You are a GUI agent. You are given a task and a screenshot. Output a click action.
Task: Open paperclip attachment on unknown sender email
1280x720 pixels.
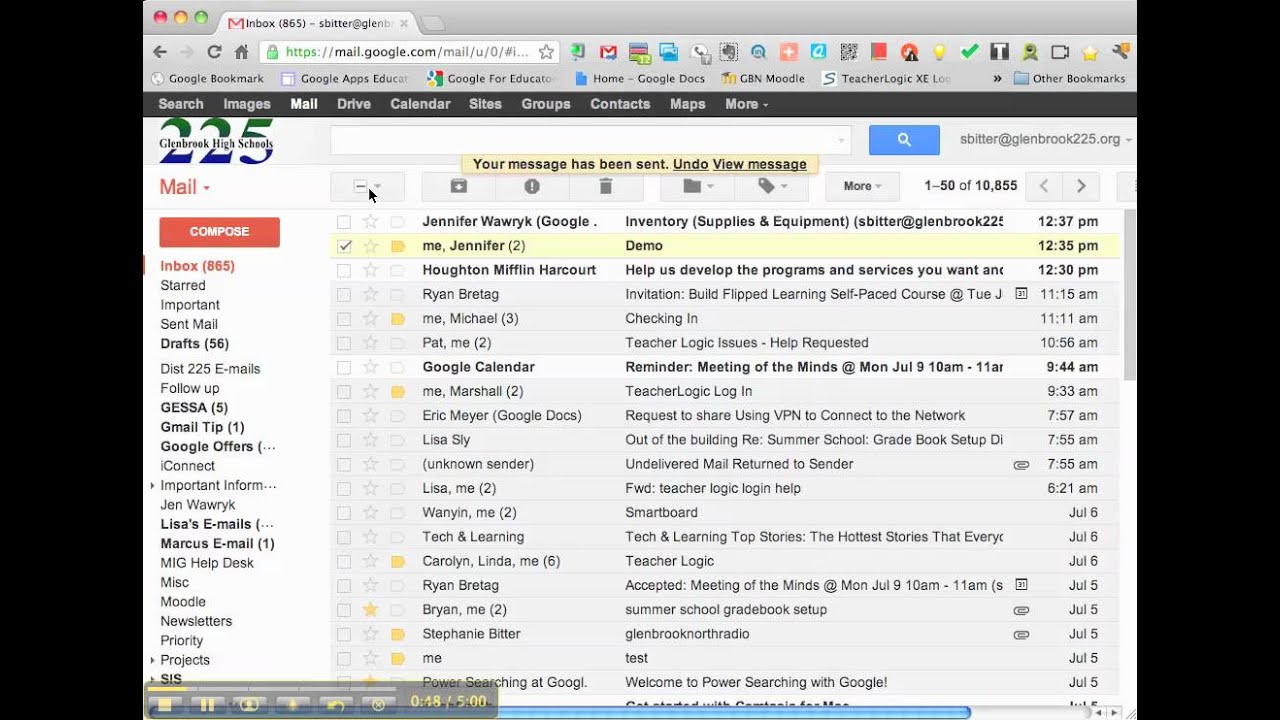(x=1021, y=465)
